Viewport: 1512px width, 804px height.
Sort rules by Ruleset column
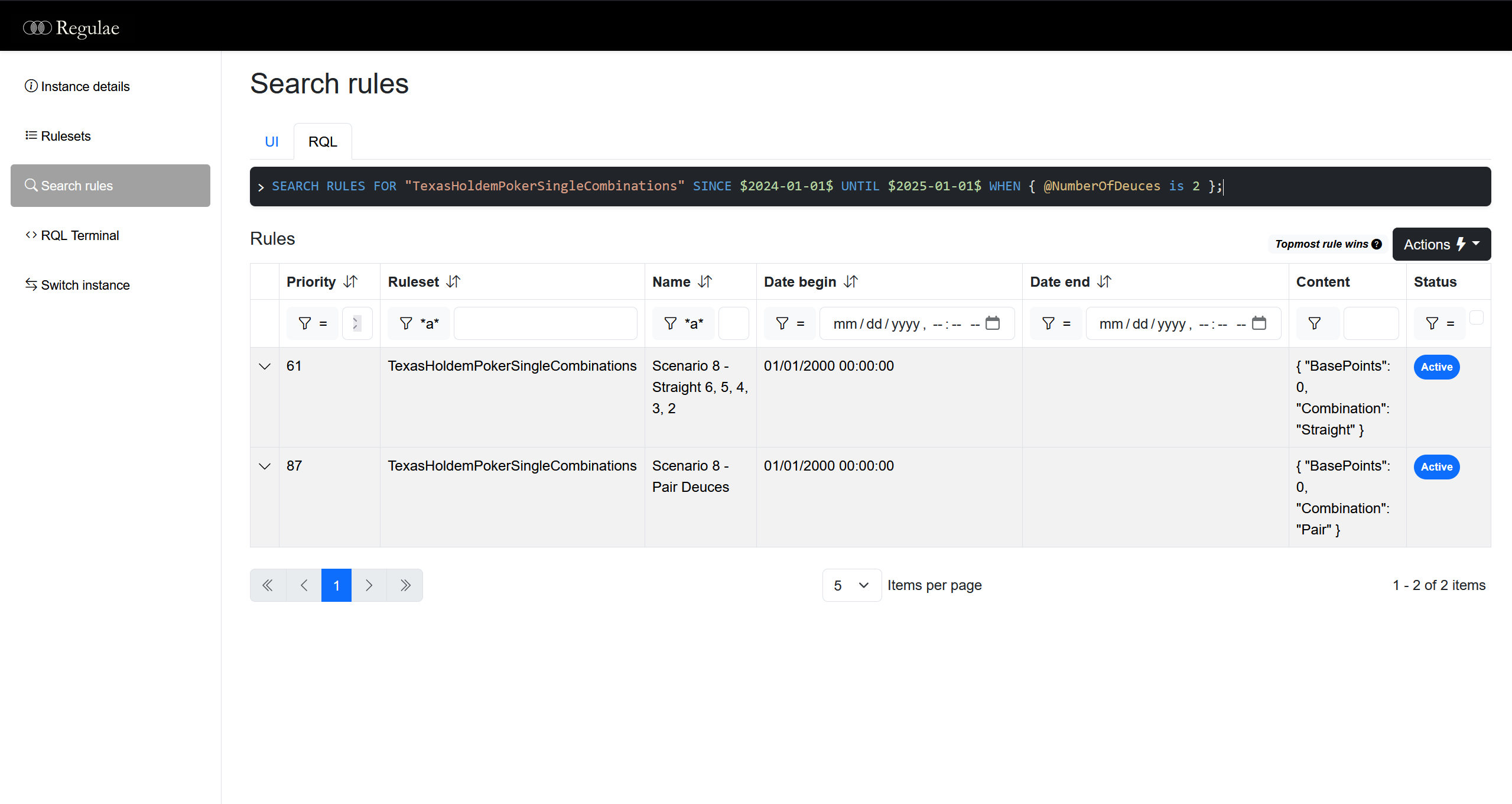453,281
